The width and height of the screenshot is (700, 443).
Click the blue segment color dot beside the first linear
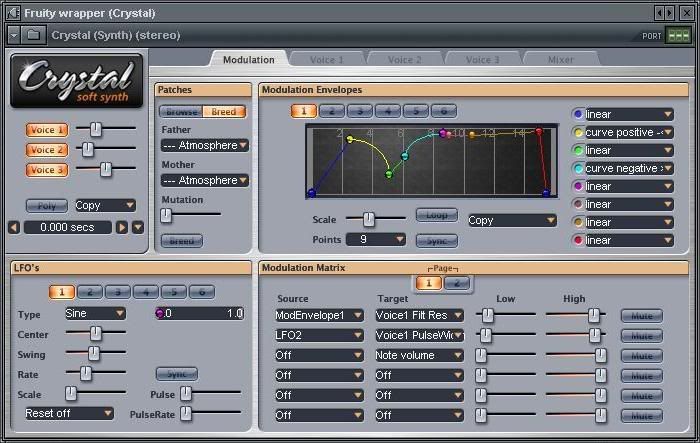coord(578,114)
